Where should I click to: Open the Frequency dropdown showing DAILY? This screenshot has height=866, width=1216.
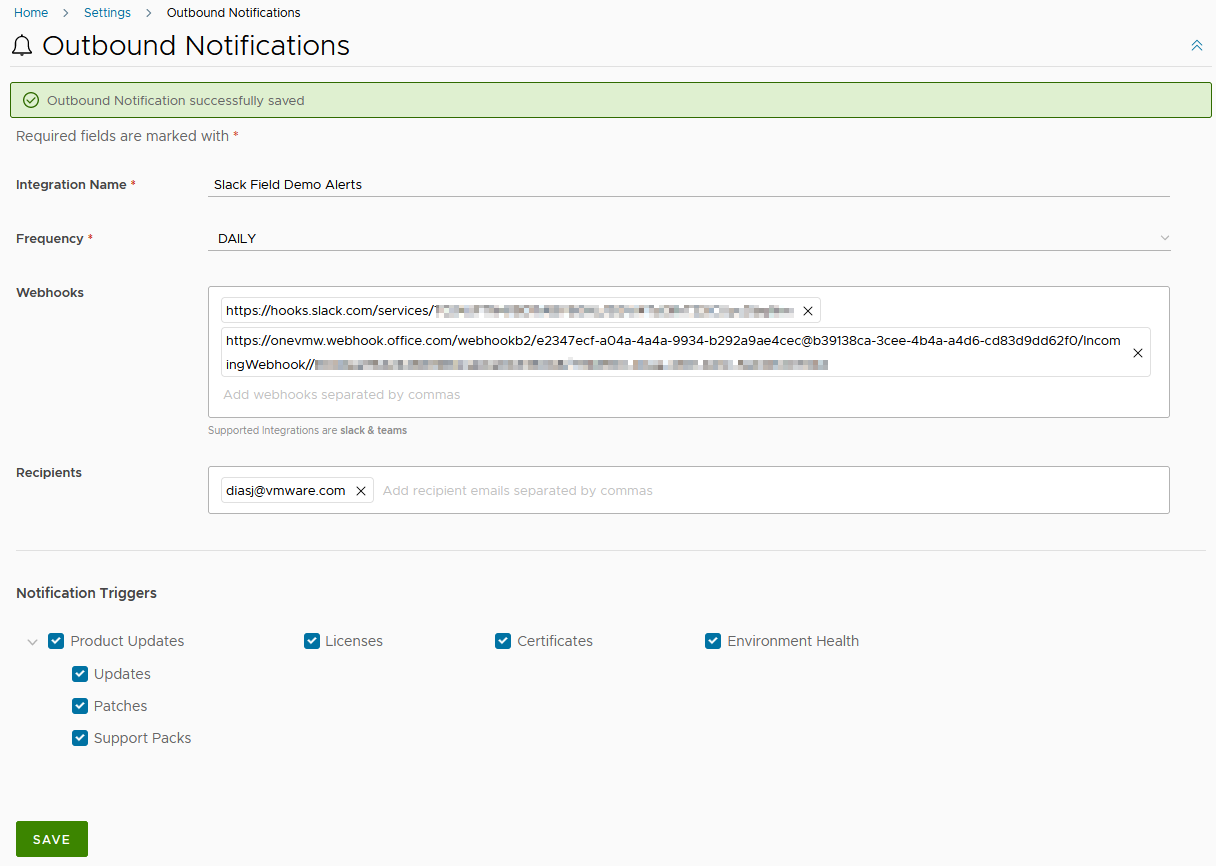point(689,239)
